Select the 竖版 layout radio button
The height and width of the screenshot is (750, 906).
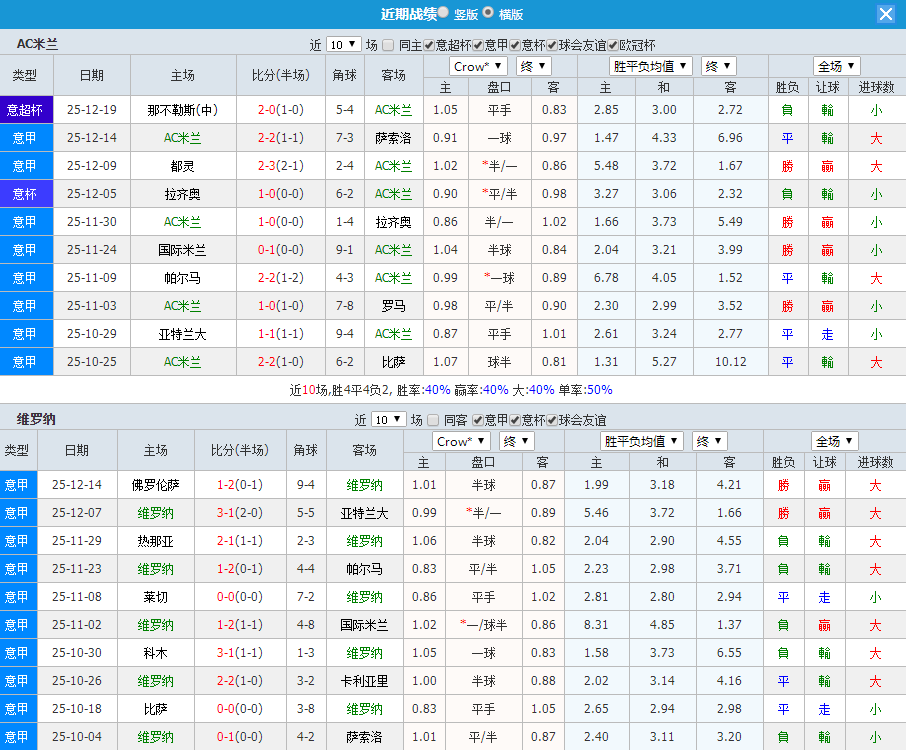point(441,14)
